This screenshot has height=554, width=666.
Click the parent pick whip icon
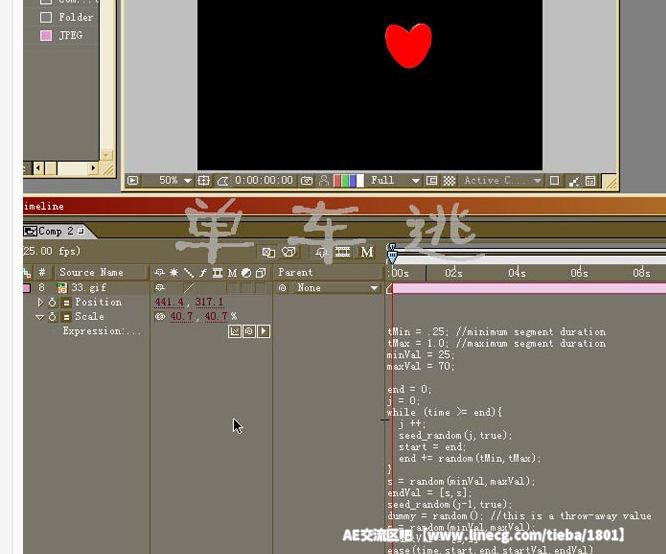(x=282, y=288)
